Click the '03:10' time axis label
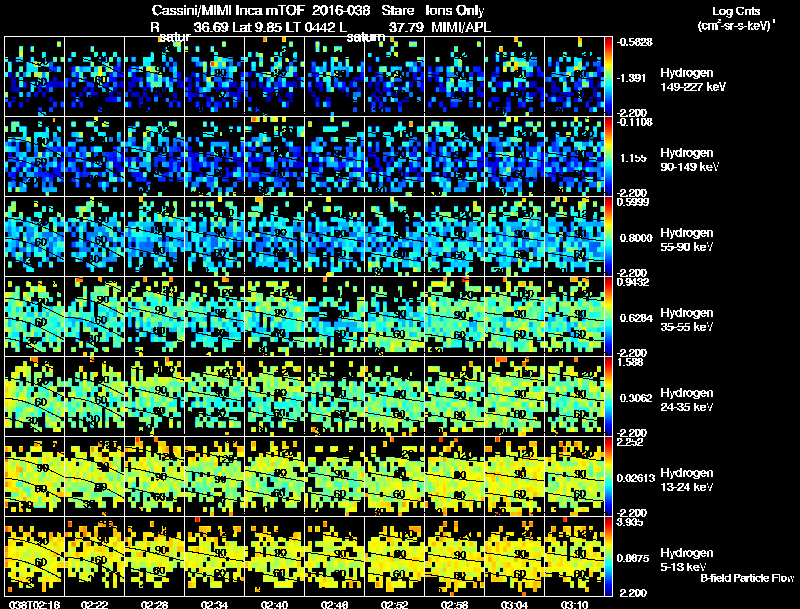 point(574,604)
